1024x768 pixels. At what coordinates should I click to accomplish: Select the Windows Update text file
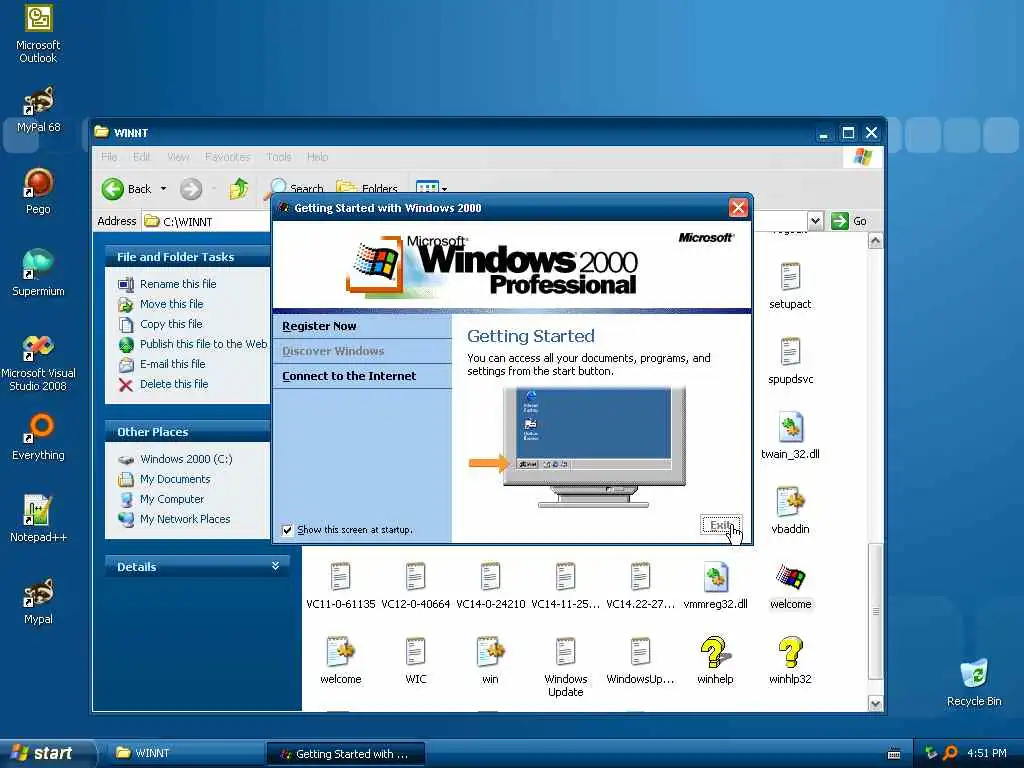(x=566, y=667)
